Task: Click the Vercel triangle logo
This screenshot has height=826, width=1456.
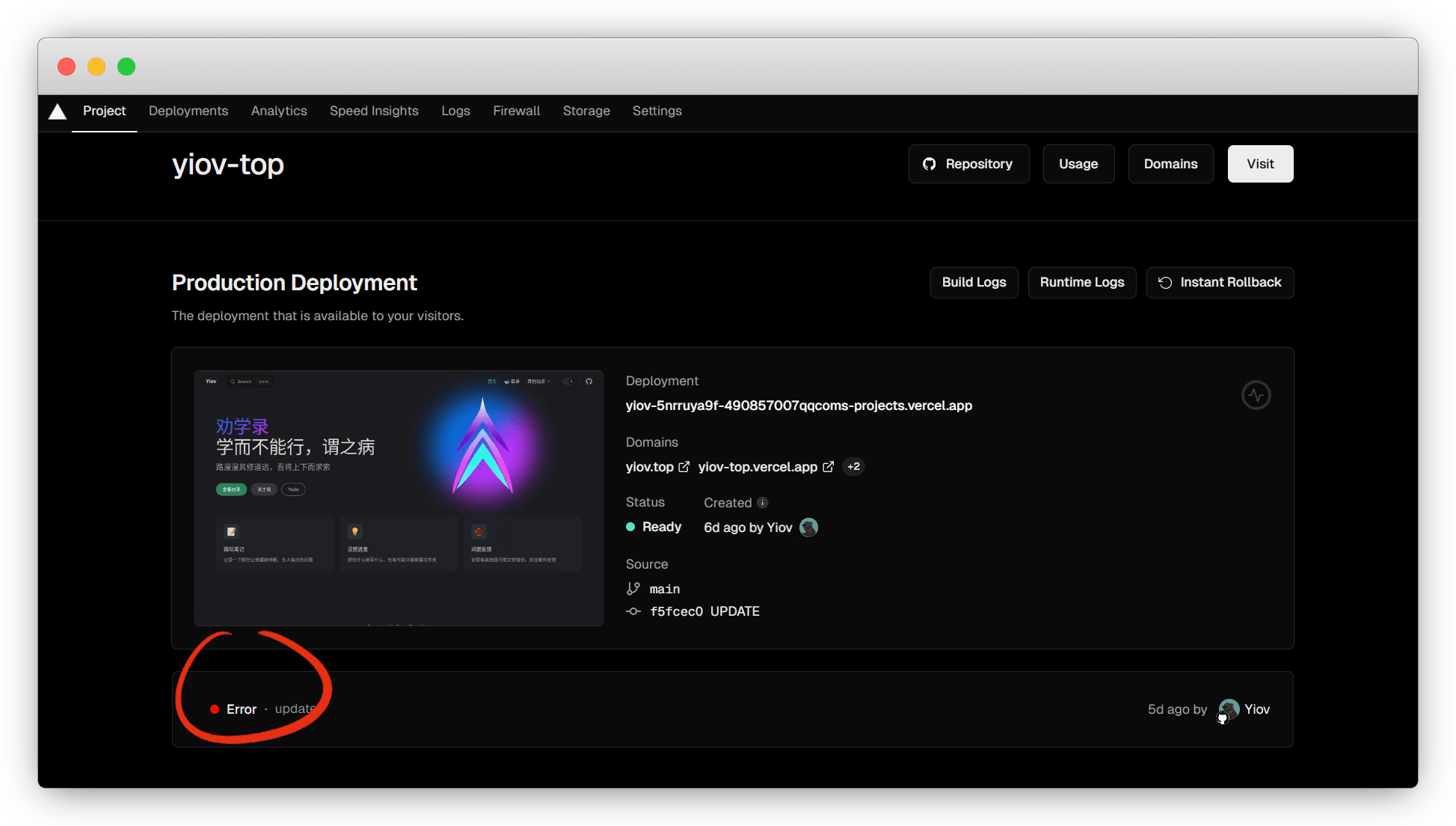Action: click(x=58, y=111)
